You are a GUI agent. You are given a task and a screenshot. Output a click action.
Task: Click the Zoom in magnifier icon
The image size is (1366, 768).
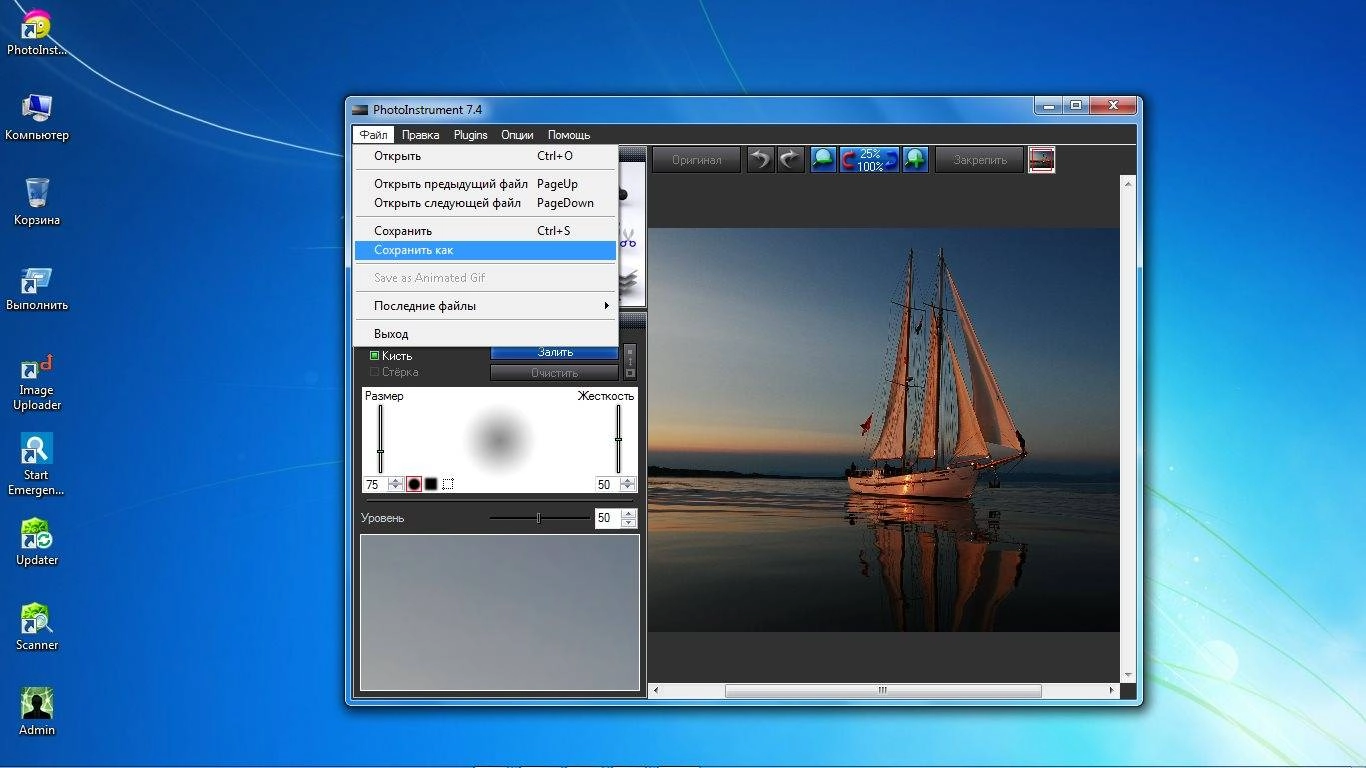(x=915, y=159)
